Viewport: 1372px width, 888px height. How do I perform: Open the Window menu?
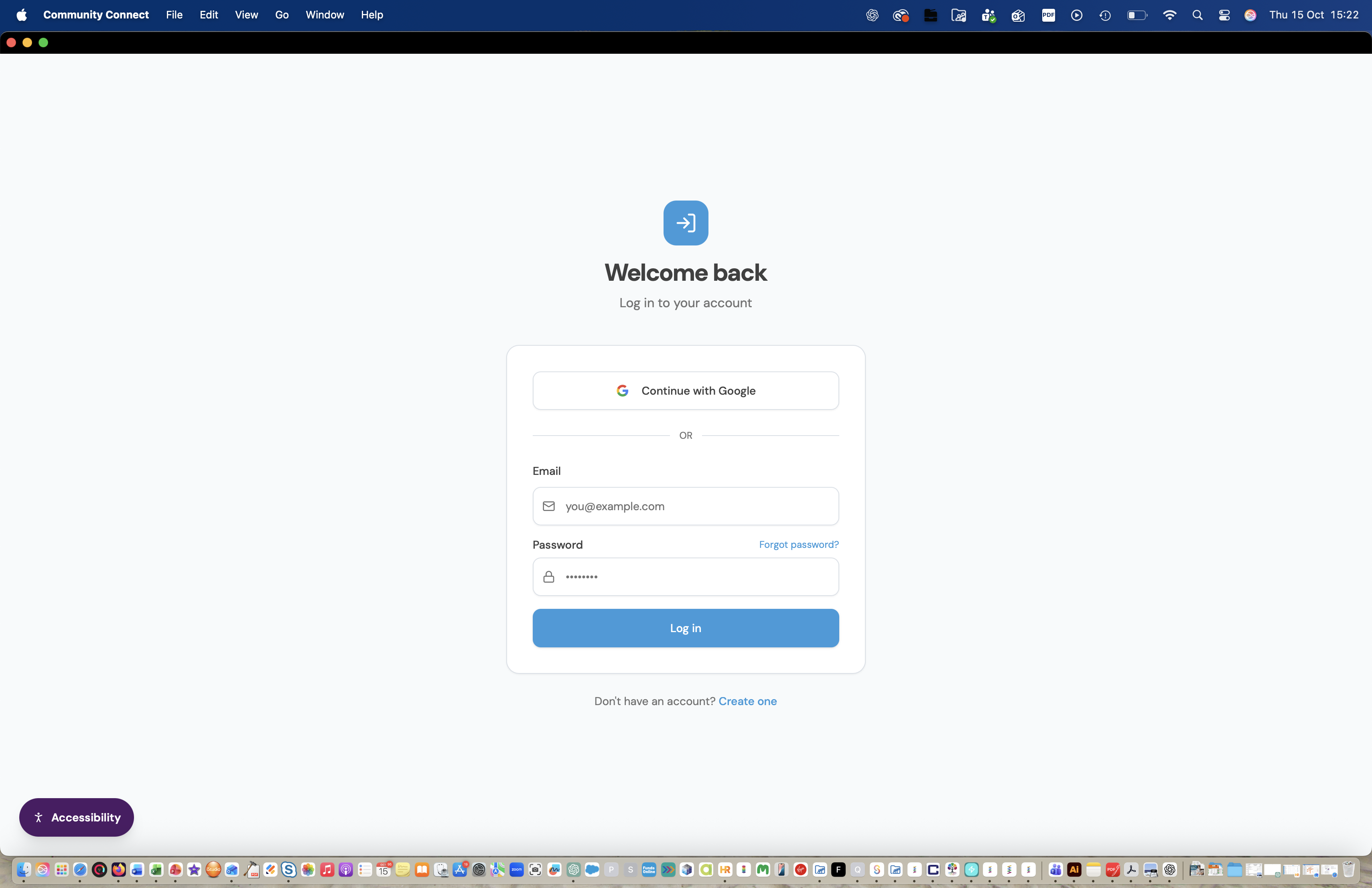[325, 15]
